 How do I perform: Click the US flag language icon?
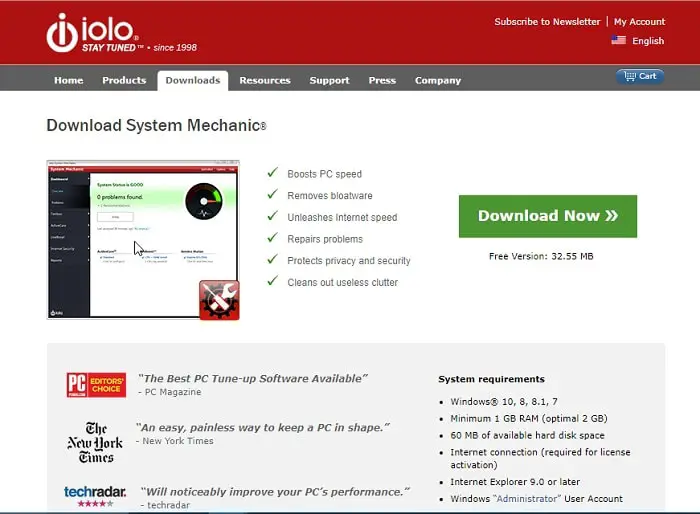[x=618, y=40]
